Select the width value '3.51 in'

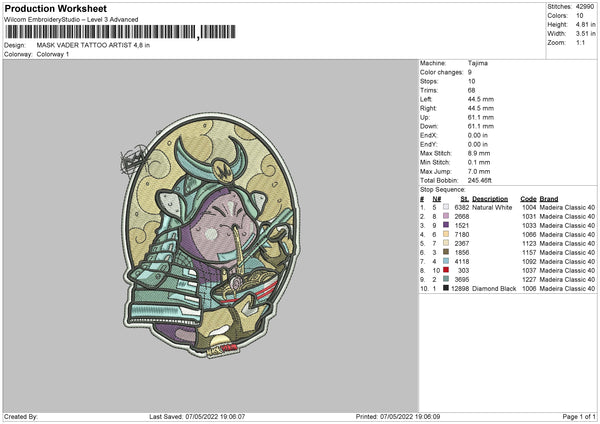(585, 34)
